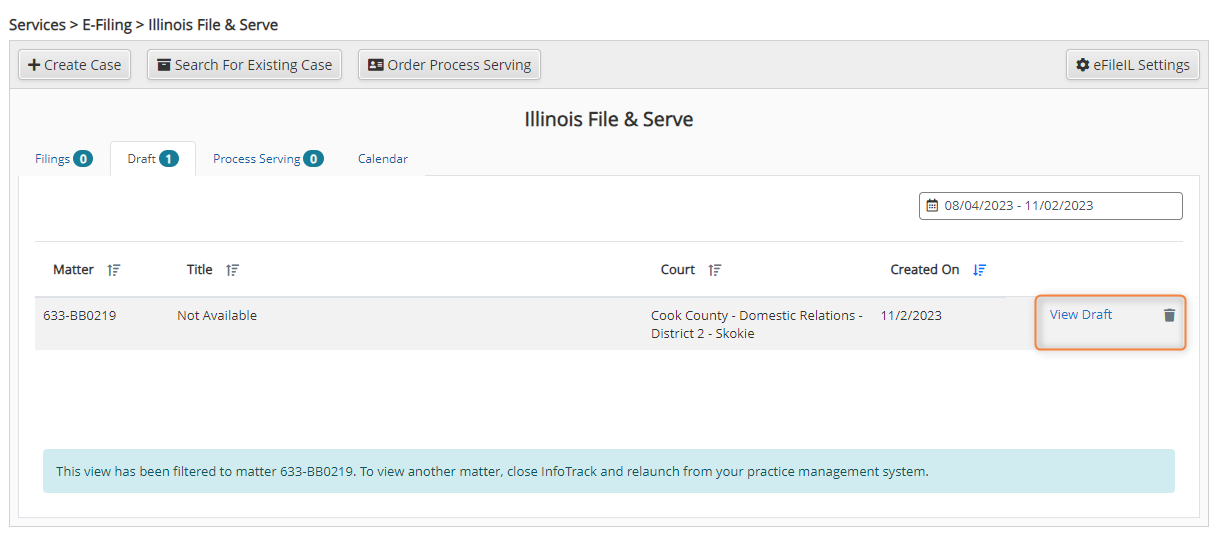Sort by Created On column icon

click(980, 270)
